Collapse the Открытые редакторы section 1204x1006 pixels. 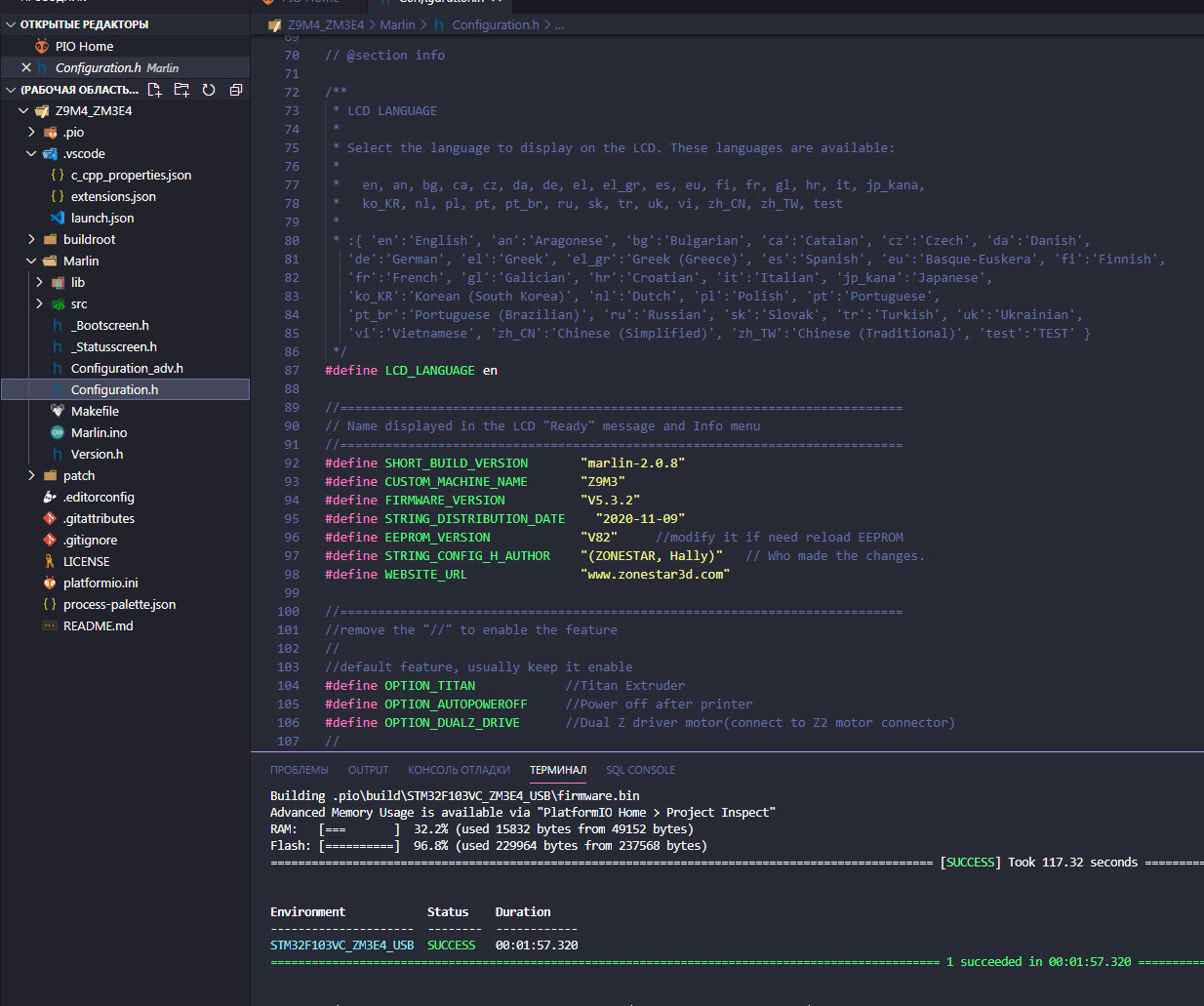tap(84, 24)
